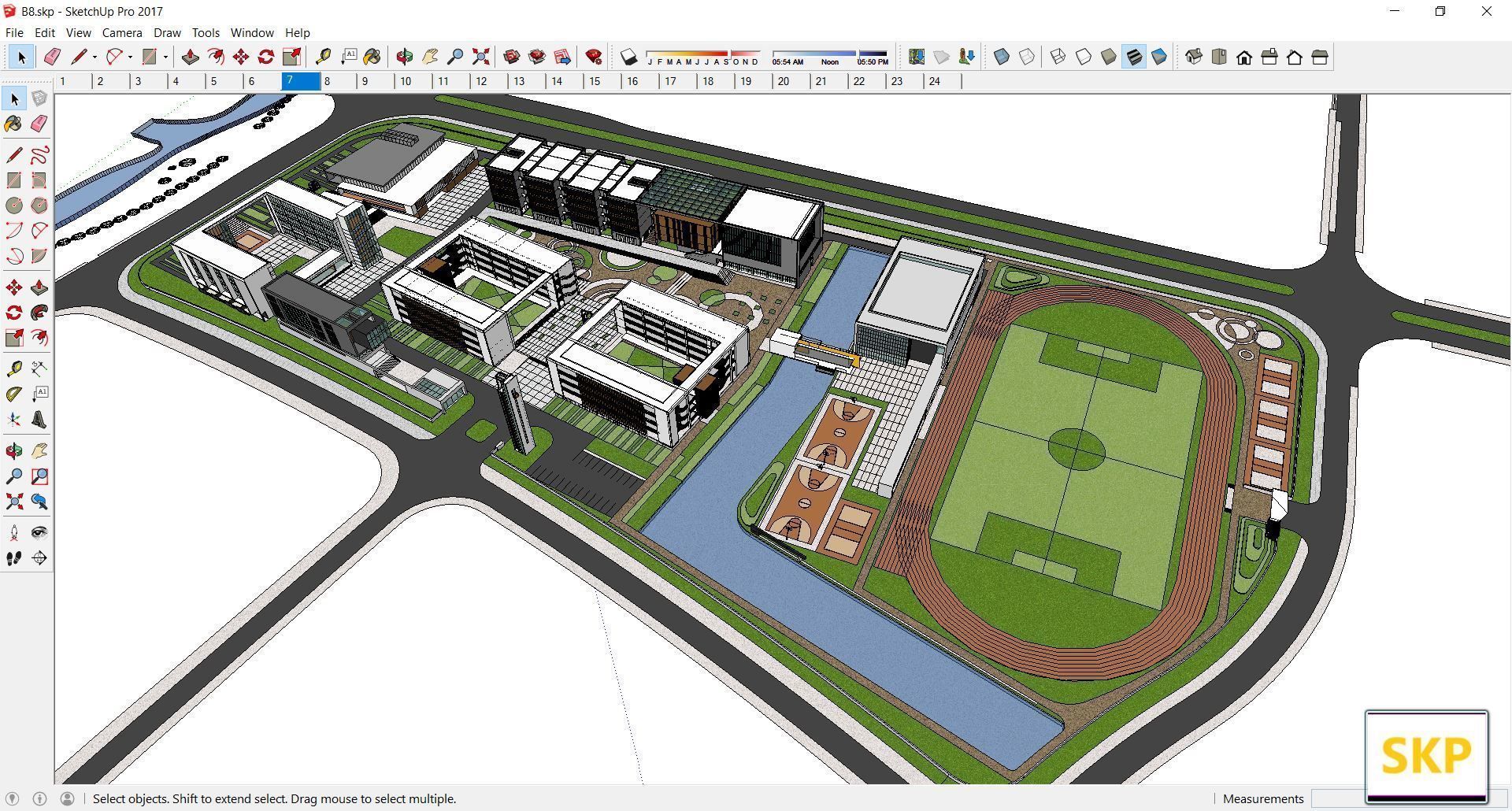Enable Monochrome face style
This screenshot has height=811, width=1512.
pos(1158,57)
